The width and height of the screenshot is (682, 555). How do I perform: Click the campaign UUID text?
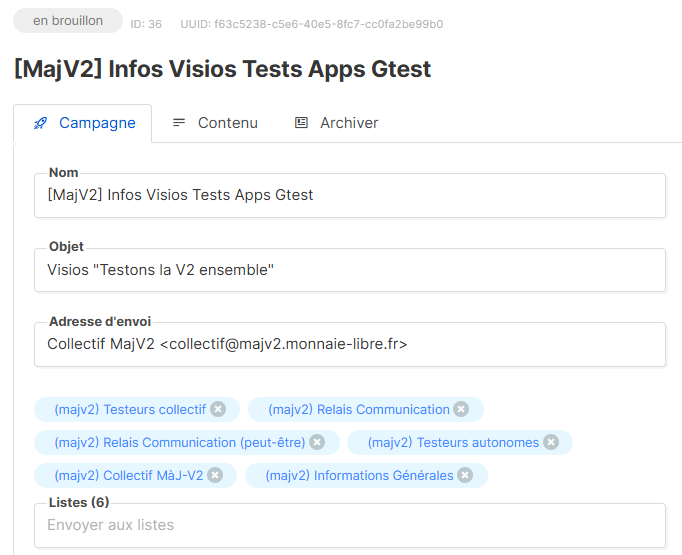point(311,23)
